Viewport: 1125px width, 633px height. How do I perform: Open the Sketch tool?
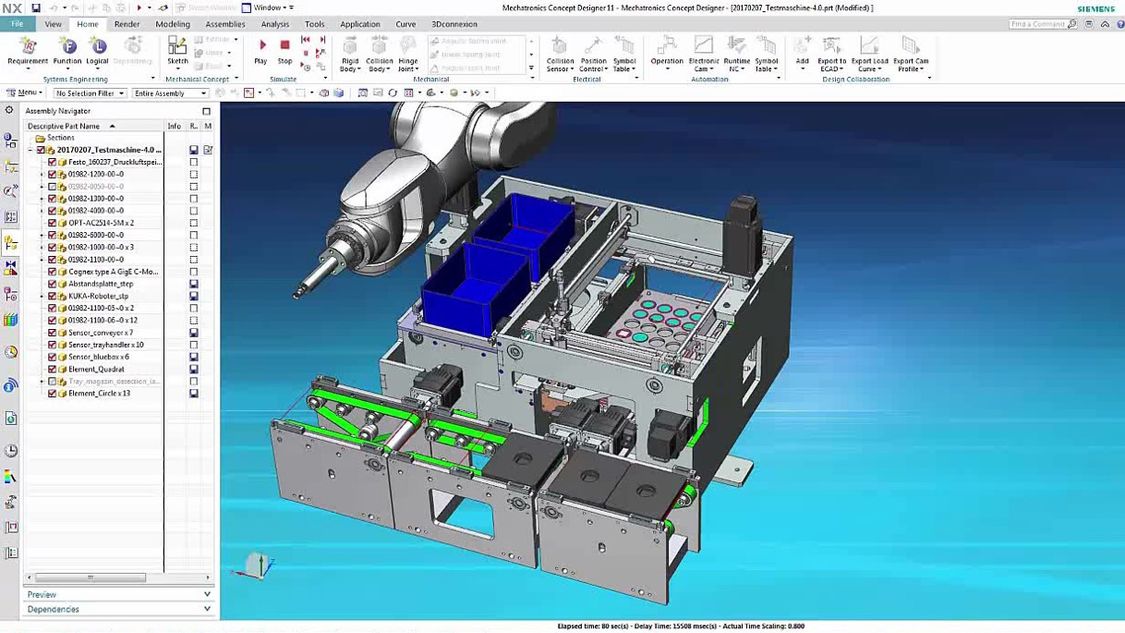click(x=177, y=47)
